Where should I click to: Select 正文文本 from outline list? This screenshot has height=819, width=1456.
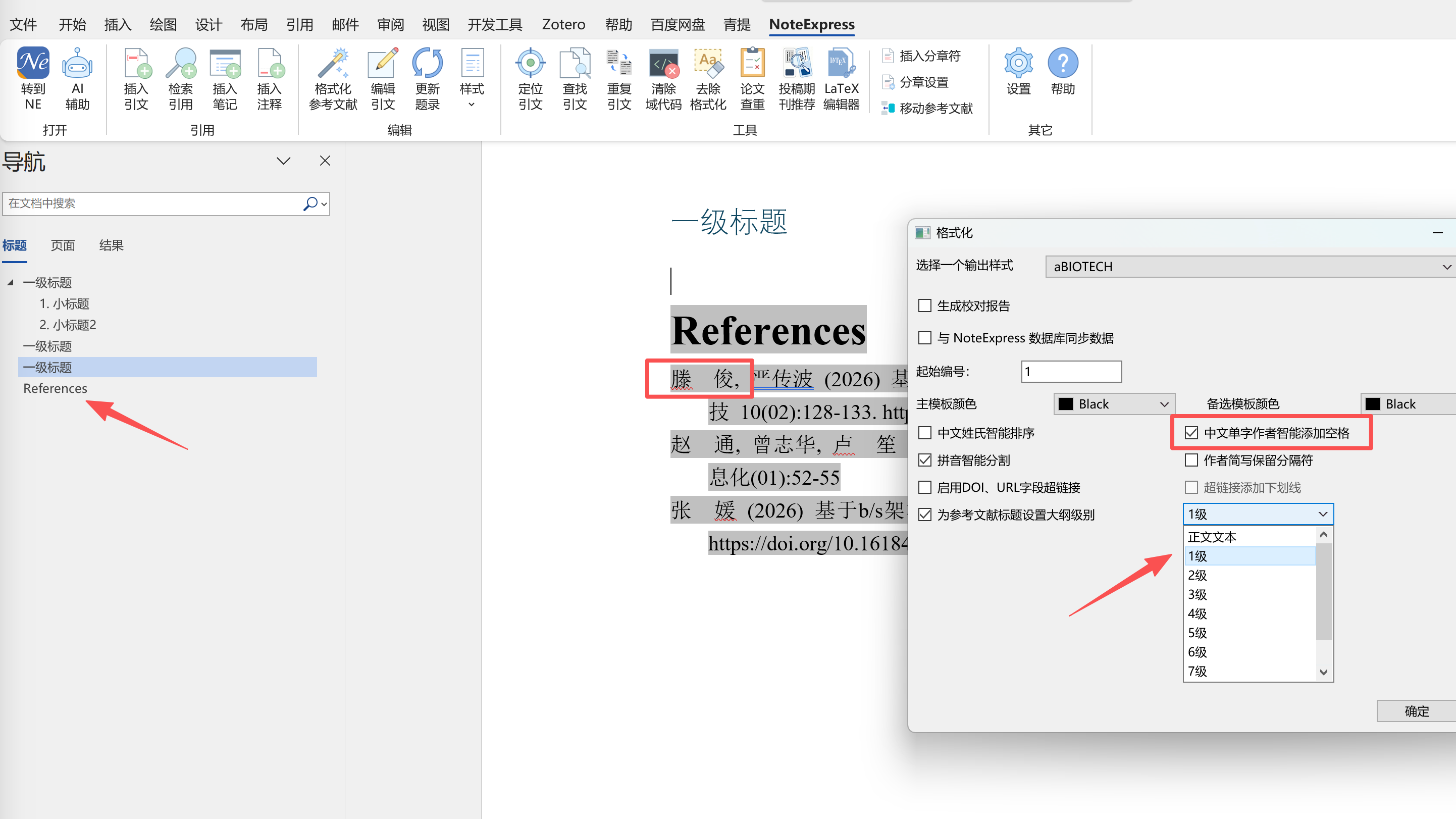[x=1250, y=537]
